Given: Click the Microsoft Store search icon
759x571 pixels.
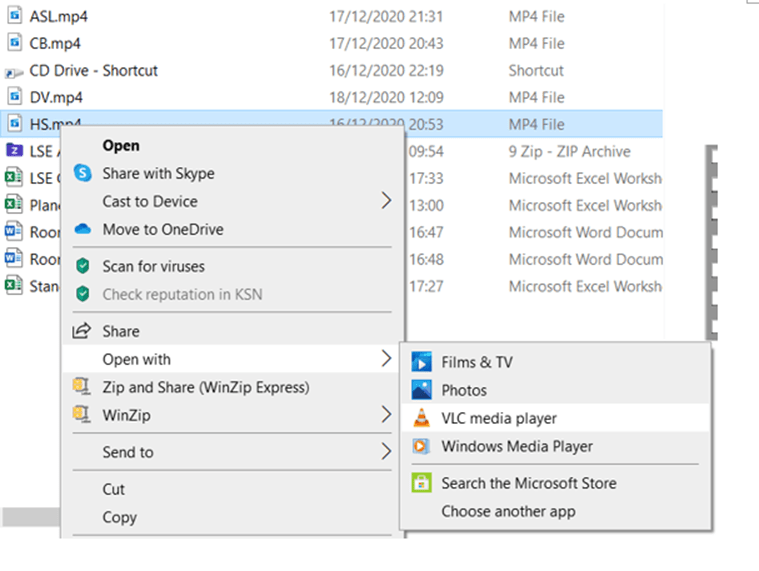Looking at the screenshot, I should click(x=422, y=484).
